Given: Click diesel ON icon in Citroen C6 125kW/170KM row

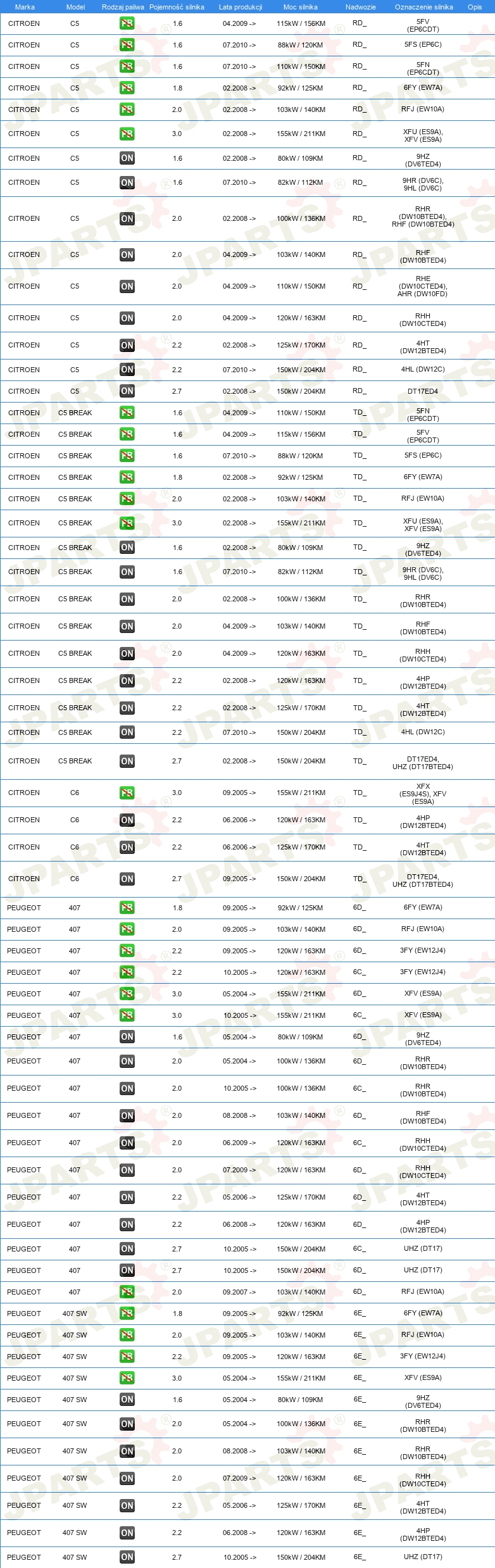Looking at the screenshot, I should click(127, 848).
